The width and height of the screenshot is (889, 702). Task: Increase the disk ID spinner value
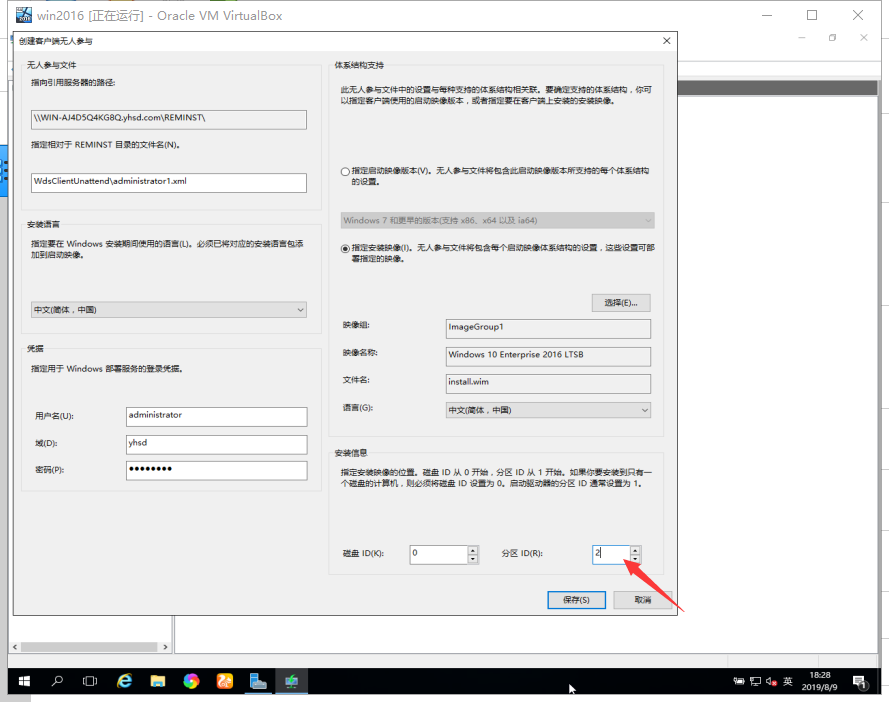point(473,550)
